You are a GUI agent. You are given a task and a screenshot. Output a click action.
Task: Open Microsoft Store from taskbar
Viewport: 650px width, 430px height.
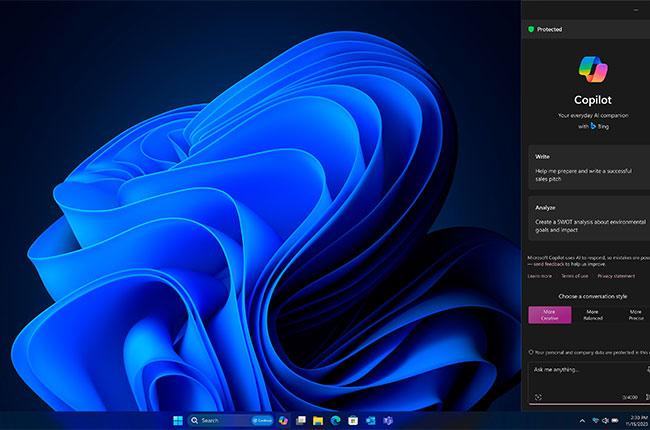pyautogui.click(x=353, y=420)
